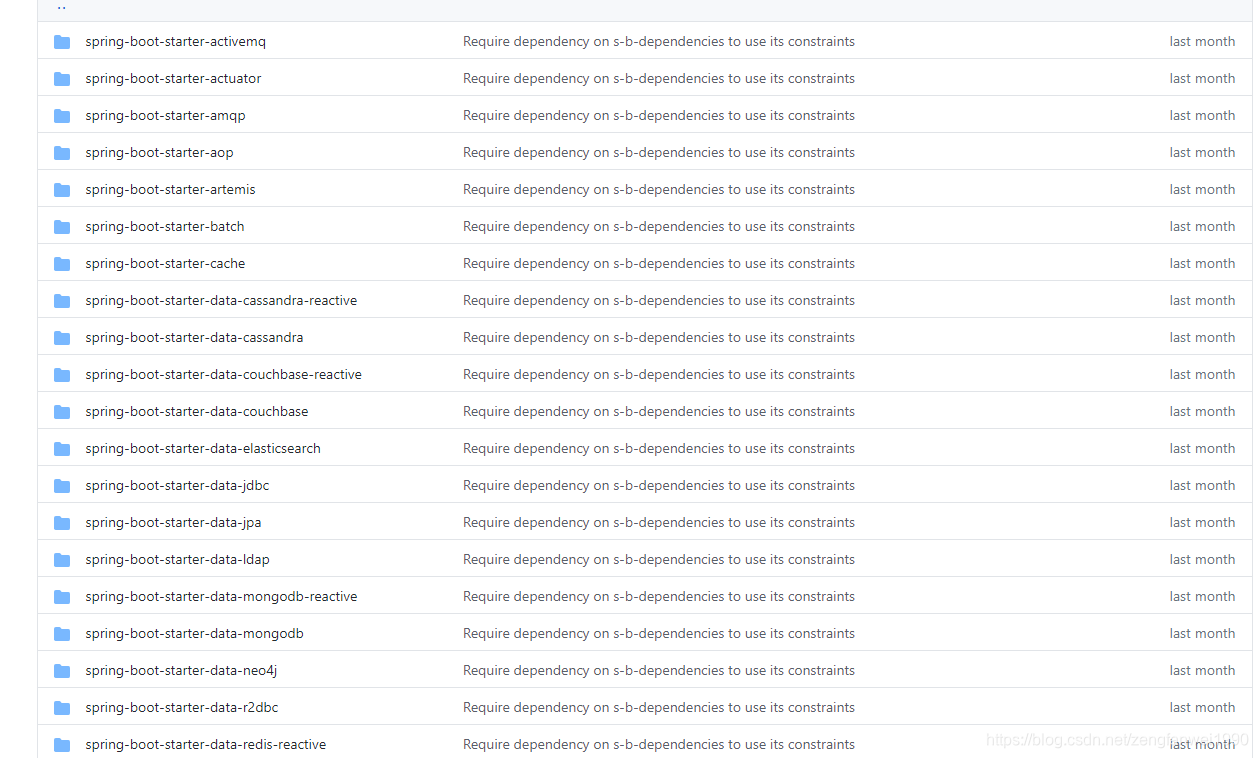Click folder icon for spring-boot-starter-data-jpa
Screen dimensions: 1258x758
pyautogui.click(x=62, y=523)
